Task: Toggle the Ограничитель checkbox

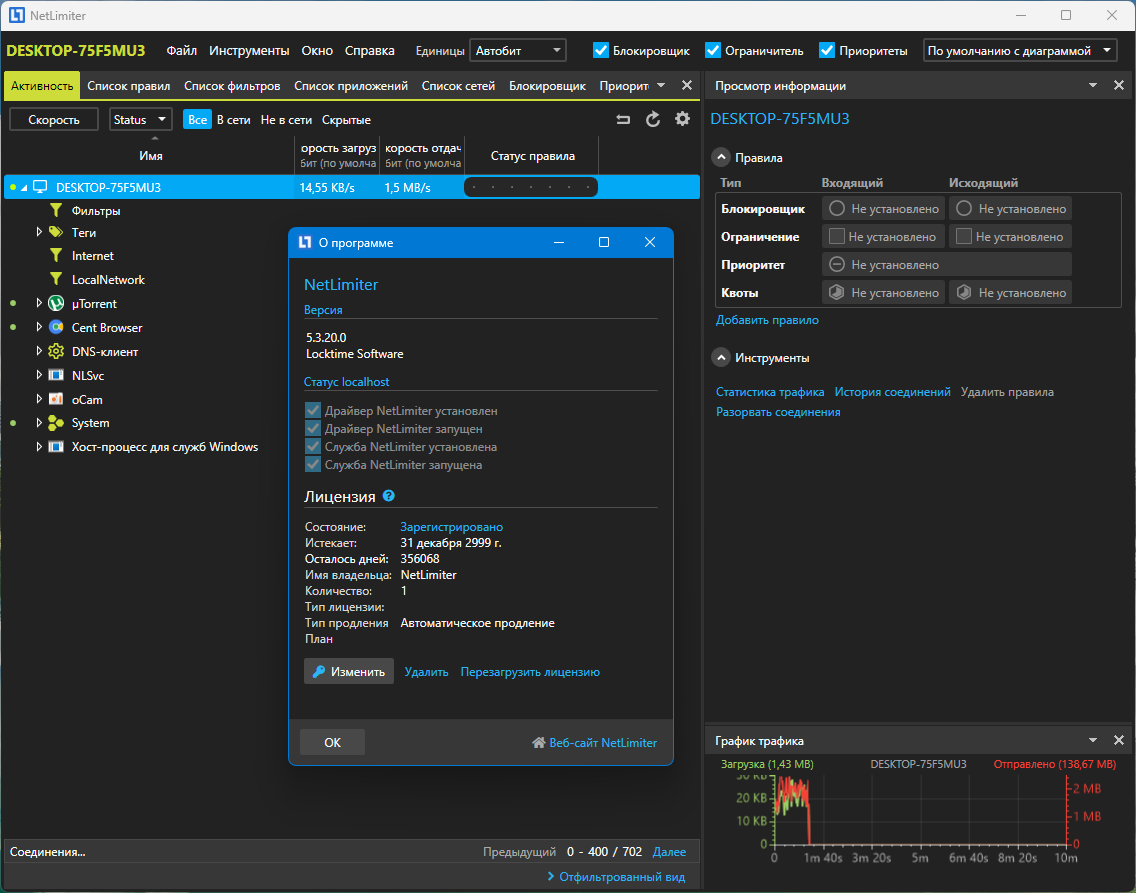Action: [x=713, y=50]
